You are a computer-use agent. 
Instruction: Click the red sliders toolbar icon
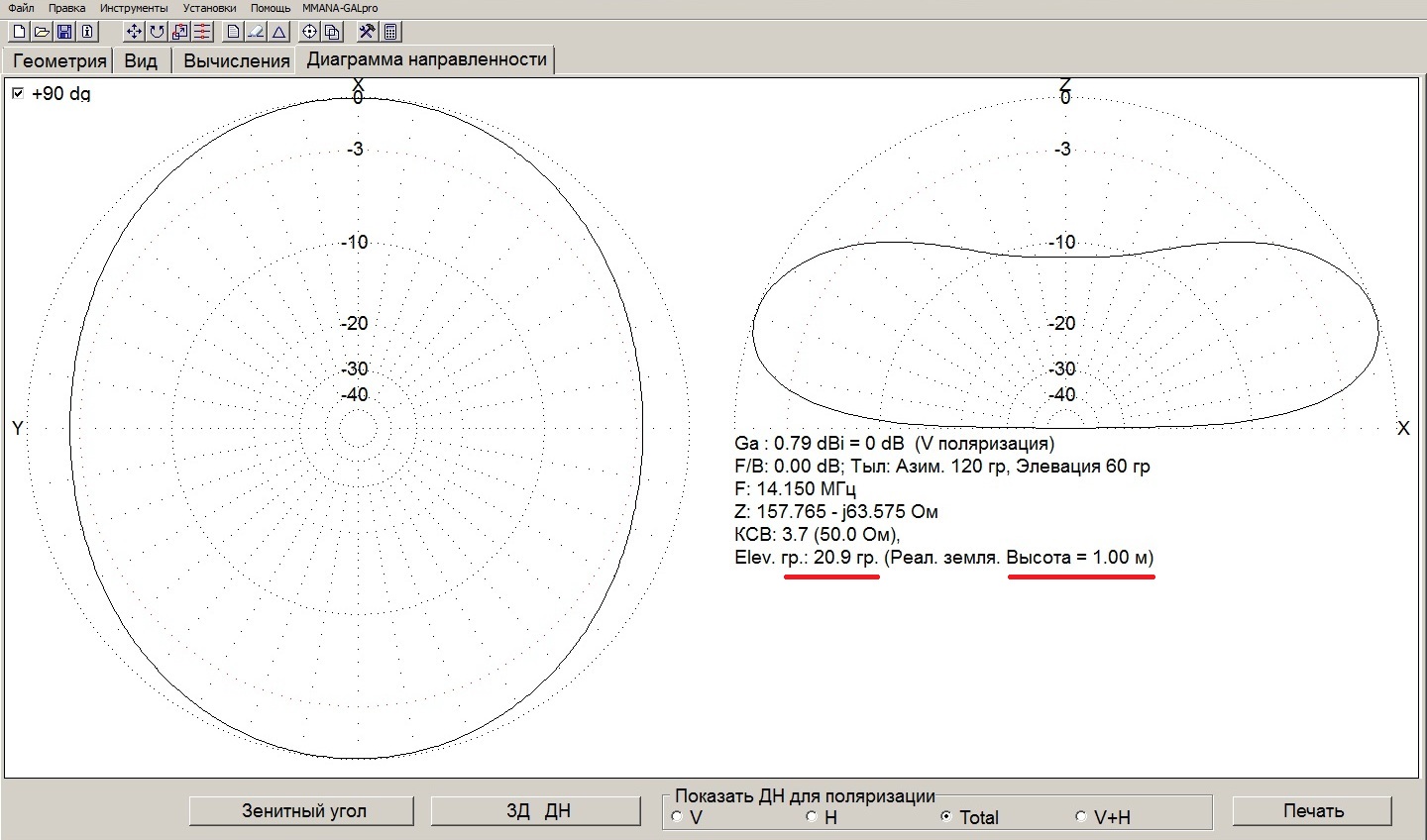202,32
